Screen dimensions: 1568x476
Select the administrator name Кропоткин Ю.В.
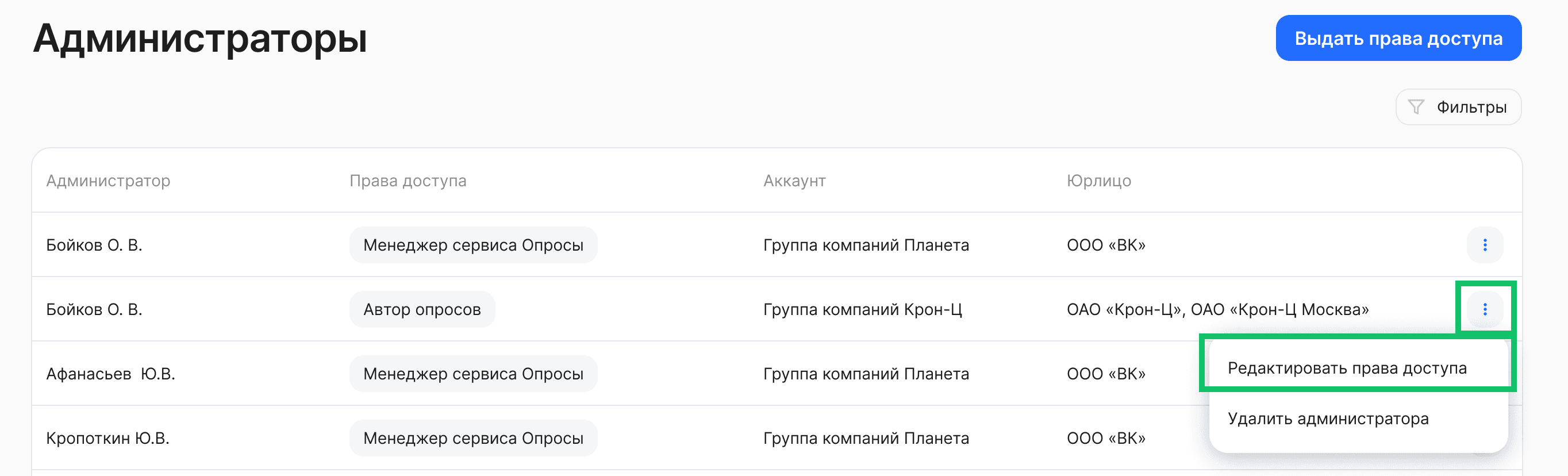[110, 437]
